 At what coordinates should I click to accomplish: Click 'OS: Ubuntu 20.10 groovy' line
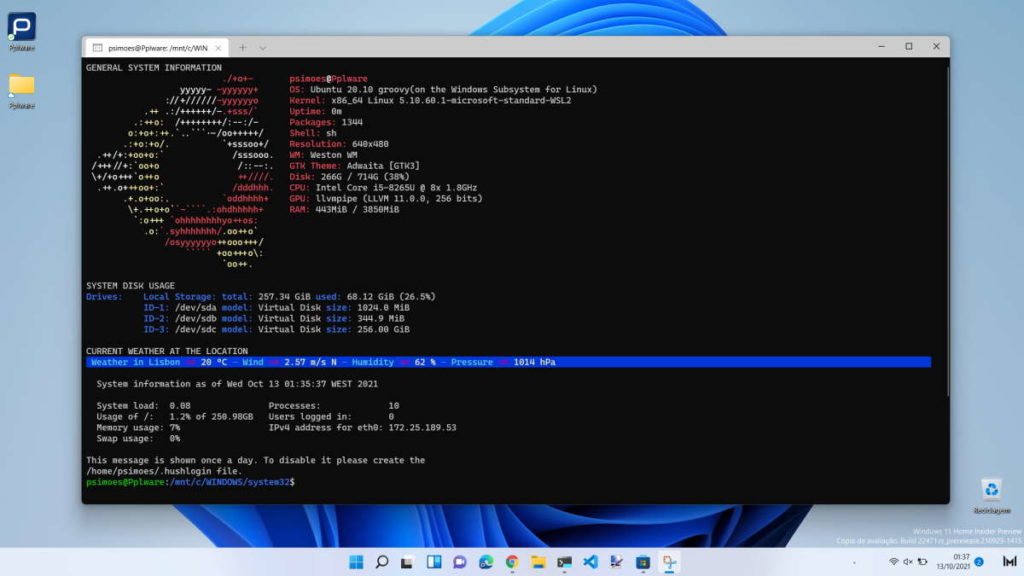(443, 89)
